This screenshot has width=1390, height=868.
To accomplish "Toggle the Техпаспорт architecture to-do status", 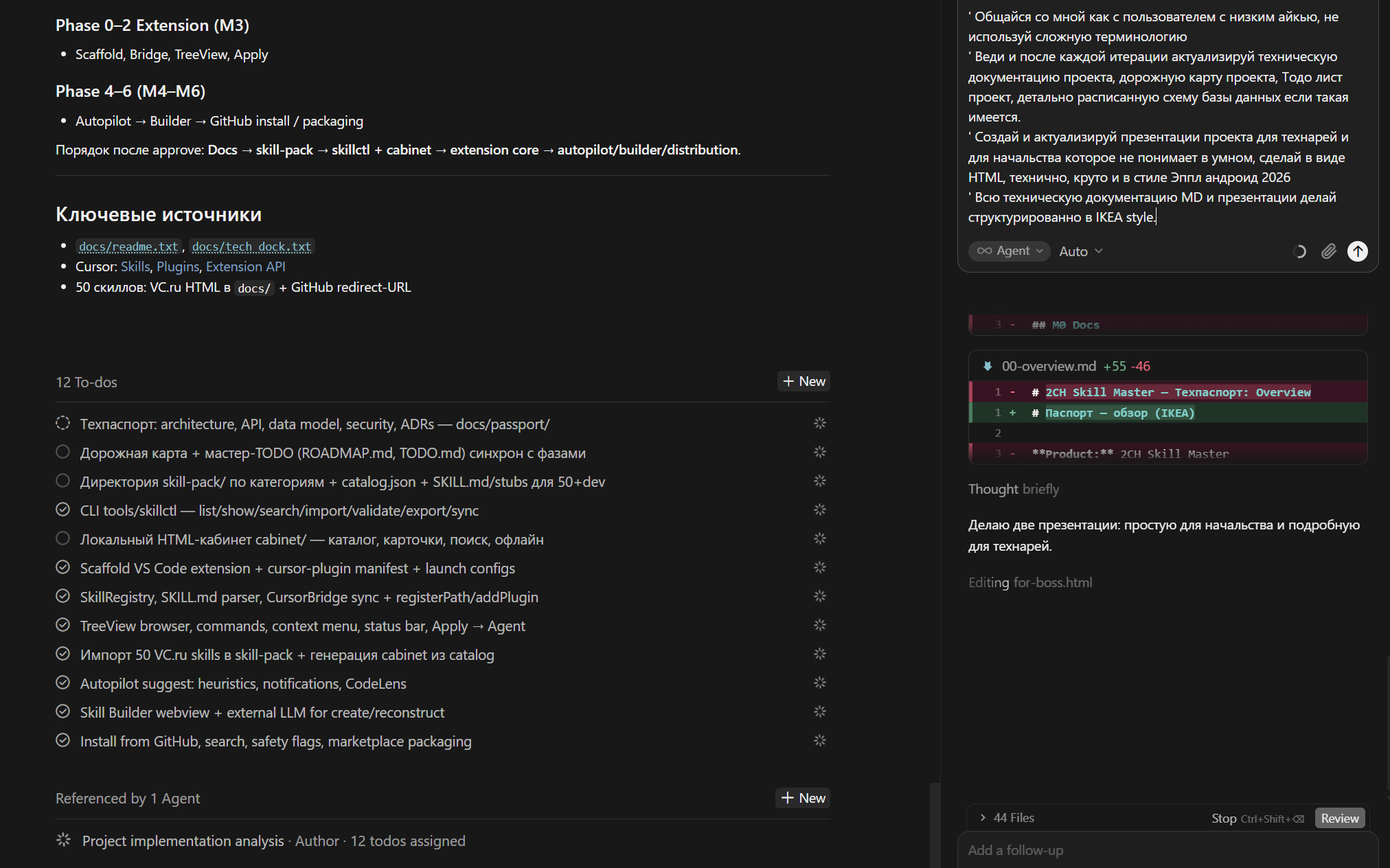I will pyautogui.click(x=62, y=424).
